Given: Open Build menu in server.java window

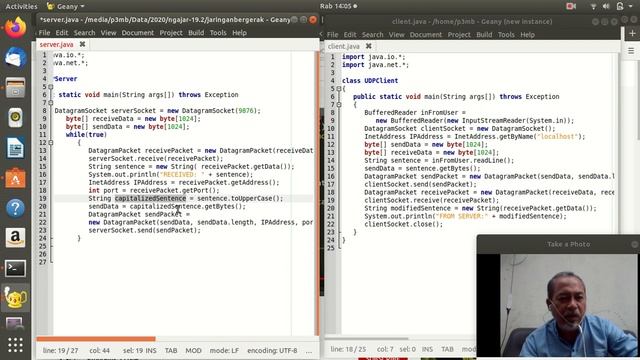Looking at the screenshot, I should coord(196,33).
